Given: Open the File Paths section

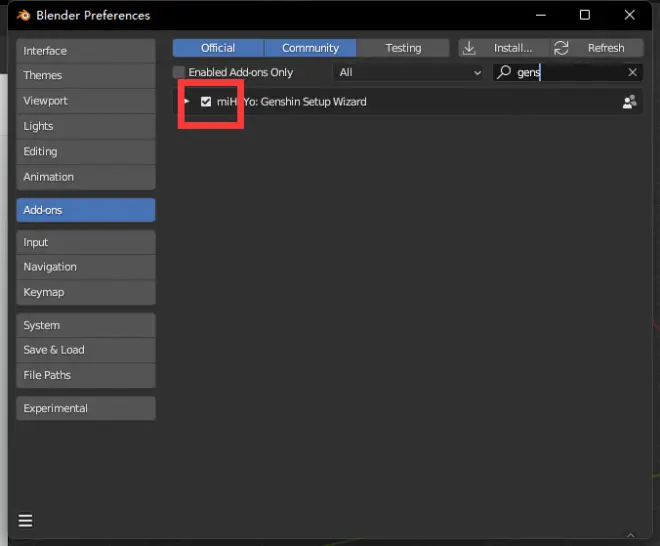Looking at the screenshot, I should 86,375.
